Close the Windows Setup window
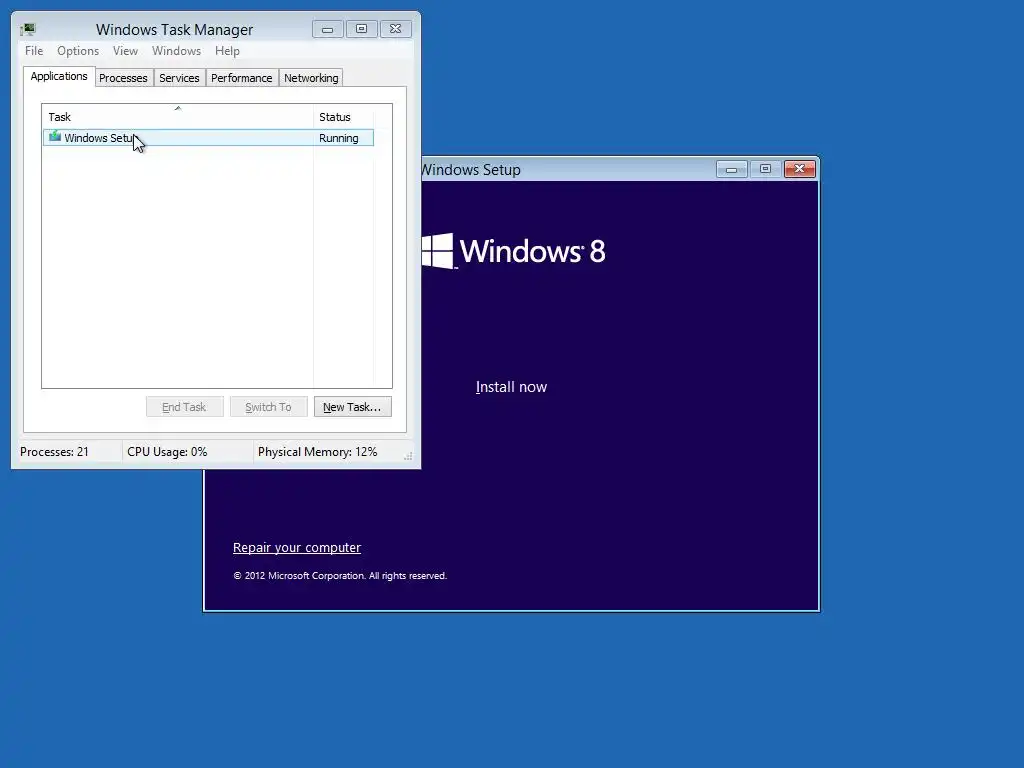This screenshot has width=1024, height=768. point(799,169)
